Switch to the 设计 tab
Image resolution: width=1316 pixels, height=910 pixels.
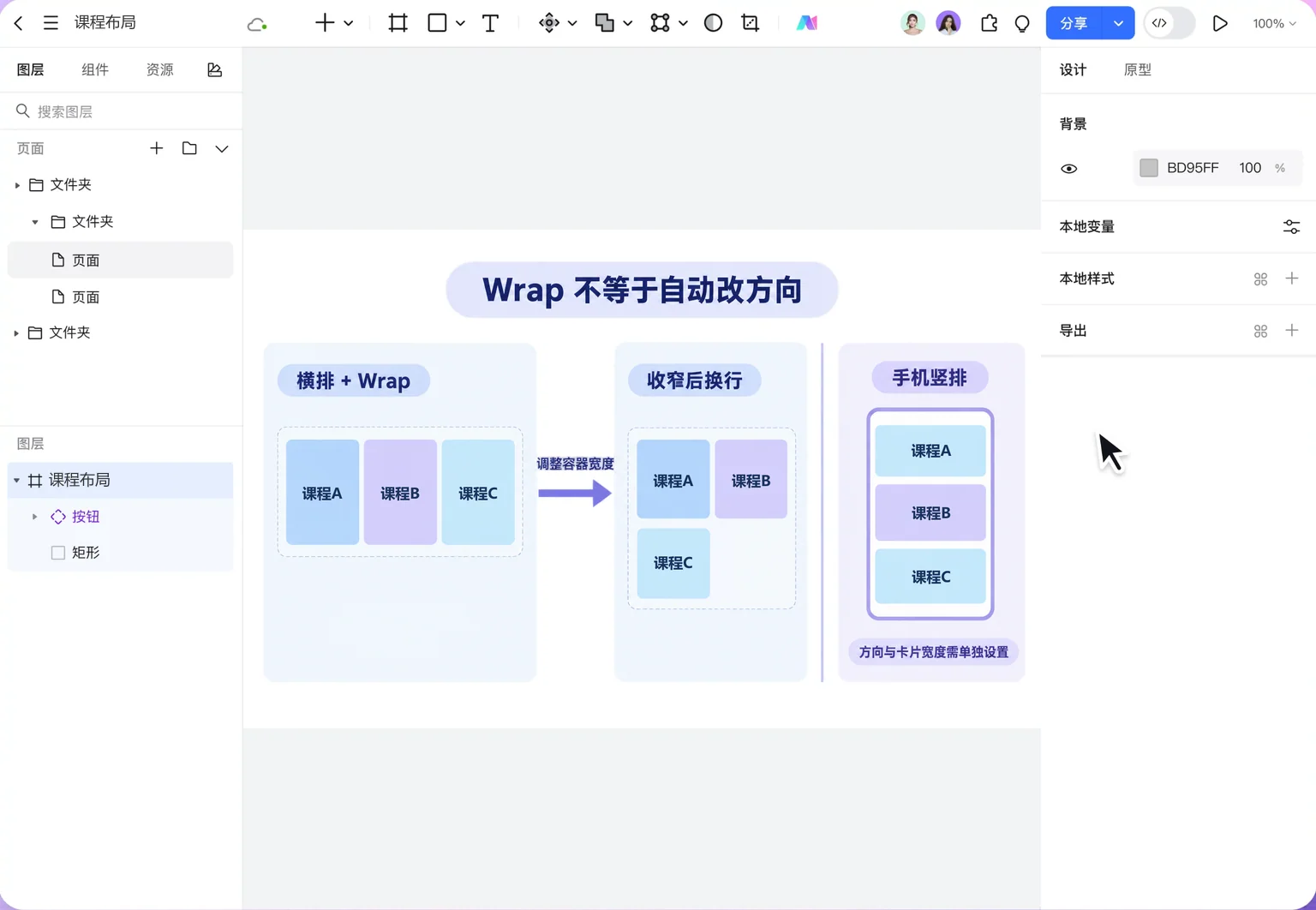[1074, 69]
